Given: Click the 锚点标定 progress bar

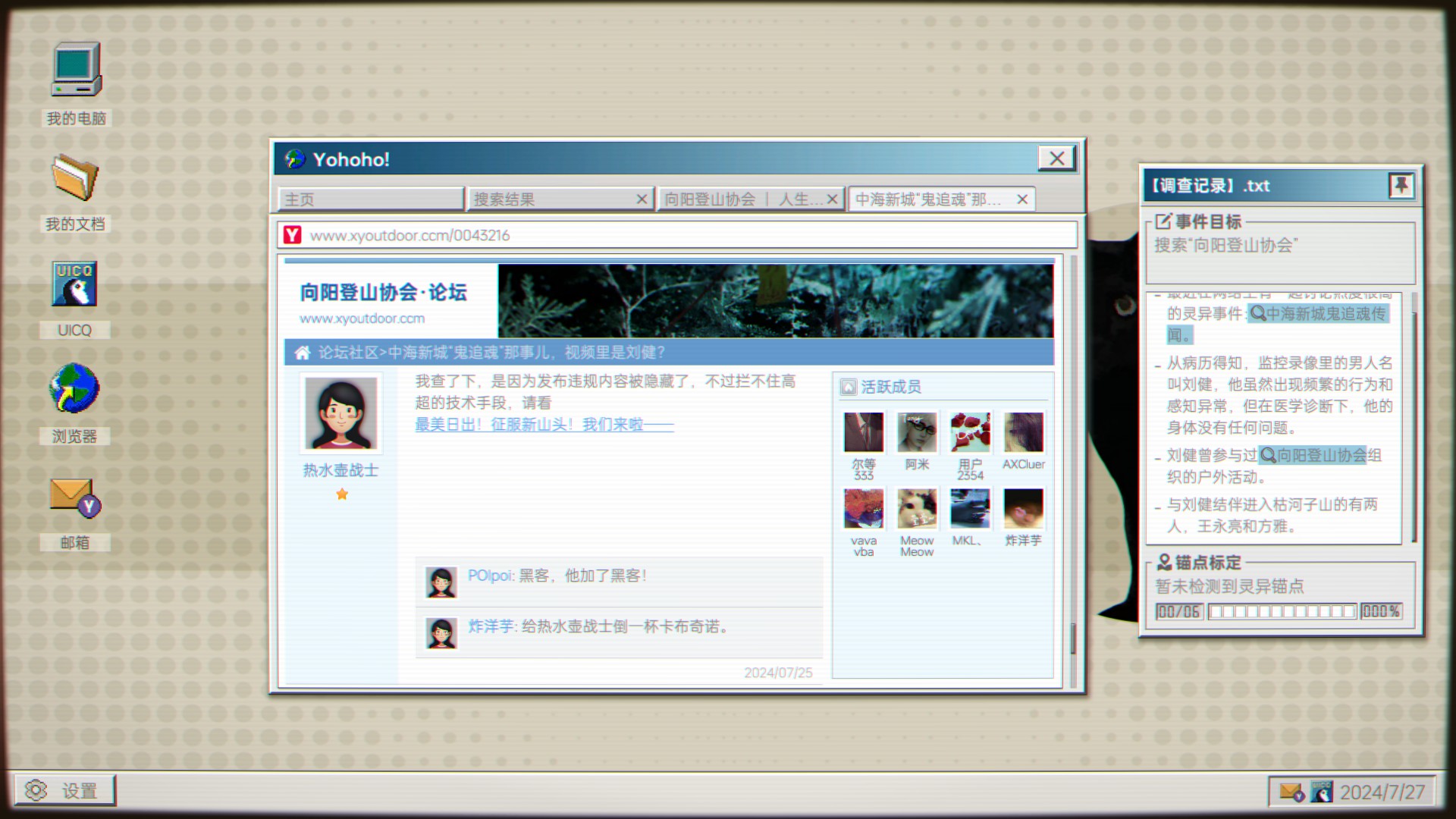Looking at the screenshot, I should [x=1282, y=611].
